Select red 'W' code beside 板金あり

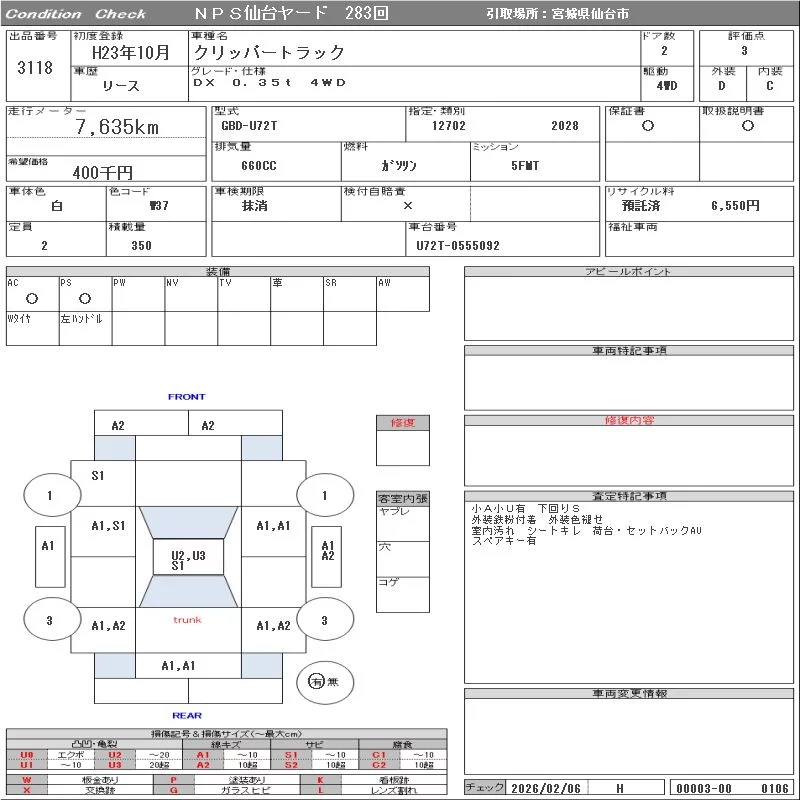pyautogui.click(x=27, y=780)
